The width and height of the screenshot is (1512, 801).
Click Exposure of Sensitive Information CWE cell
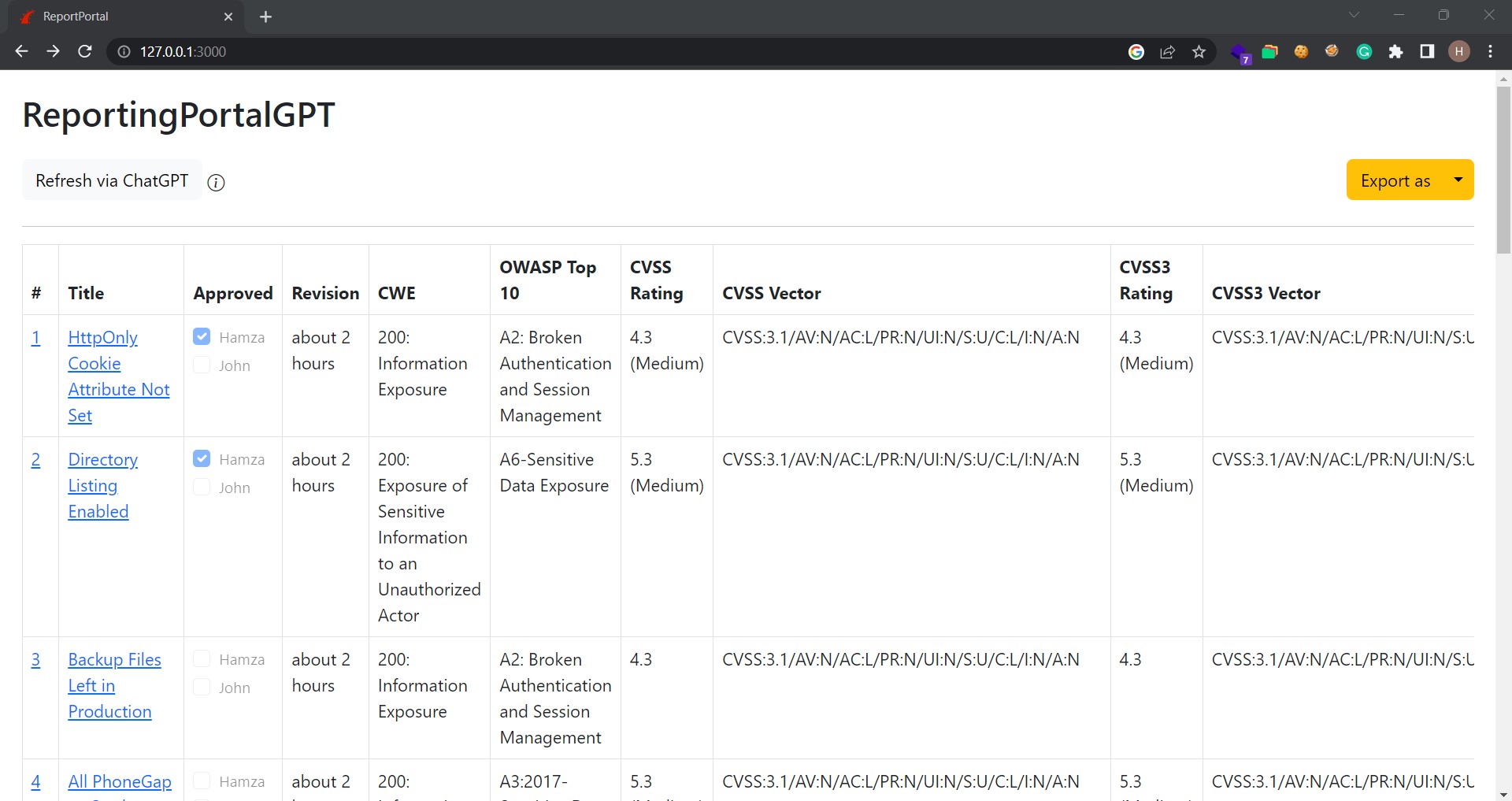click(429, 537)
